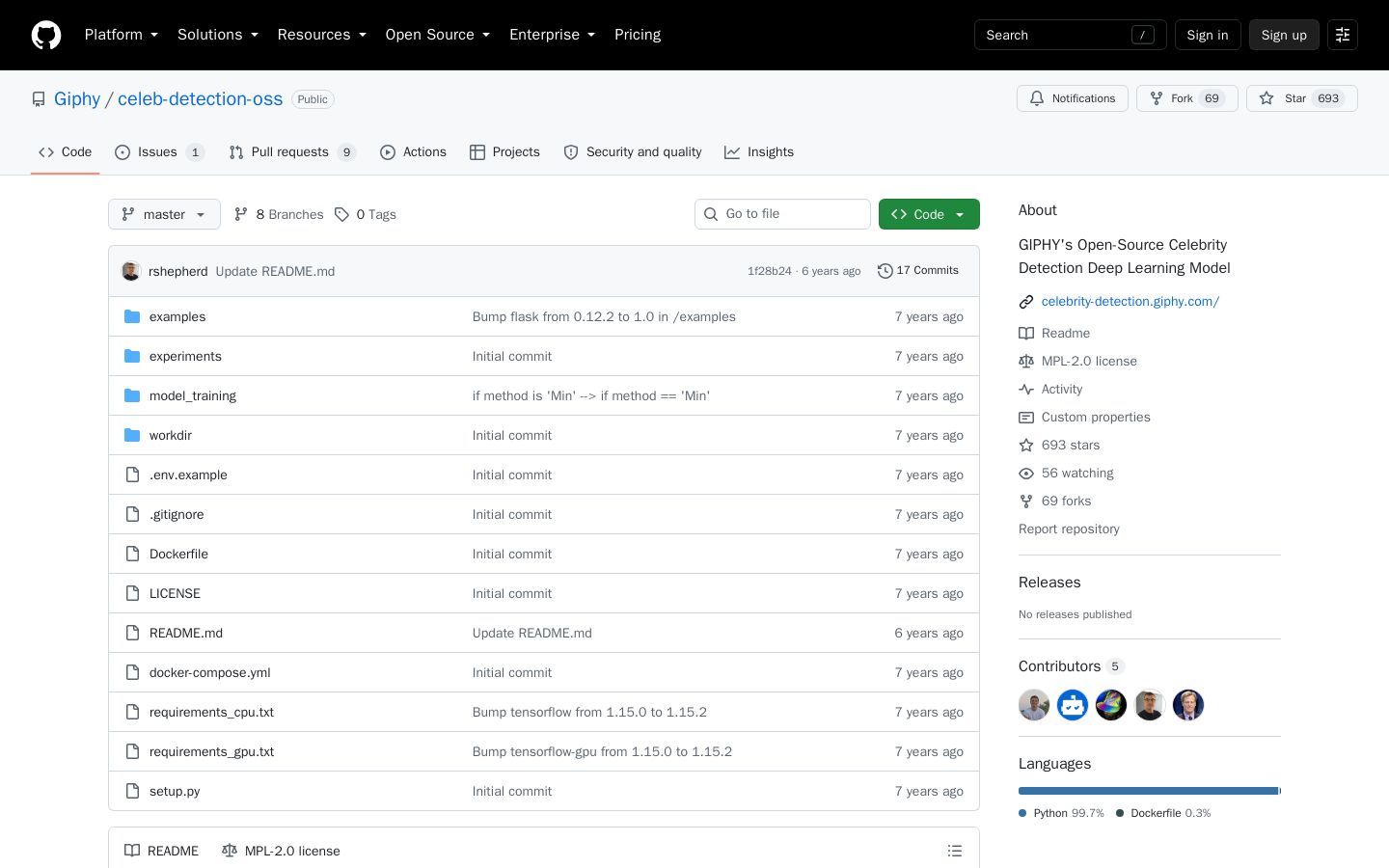Open the README.md file
The image size is (1389, 868).
[x=186, y=634]
